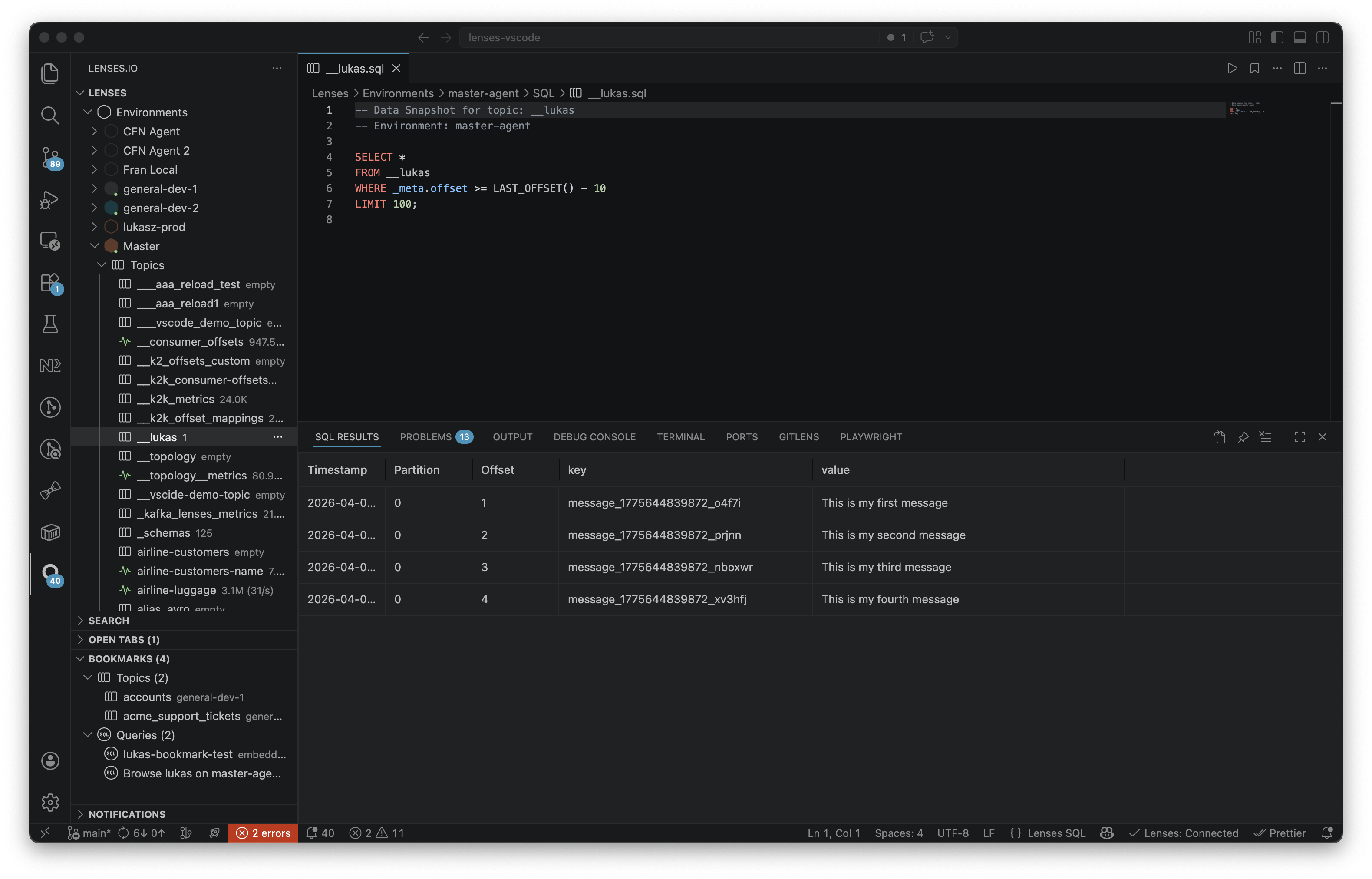Open Accounts icon in activity bar
1372x879 pixels.
[x=50, y=760]
